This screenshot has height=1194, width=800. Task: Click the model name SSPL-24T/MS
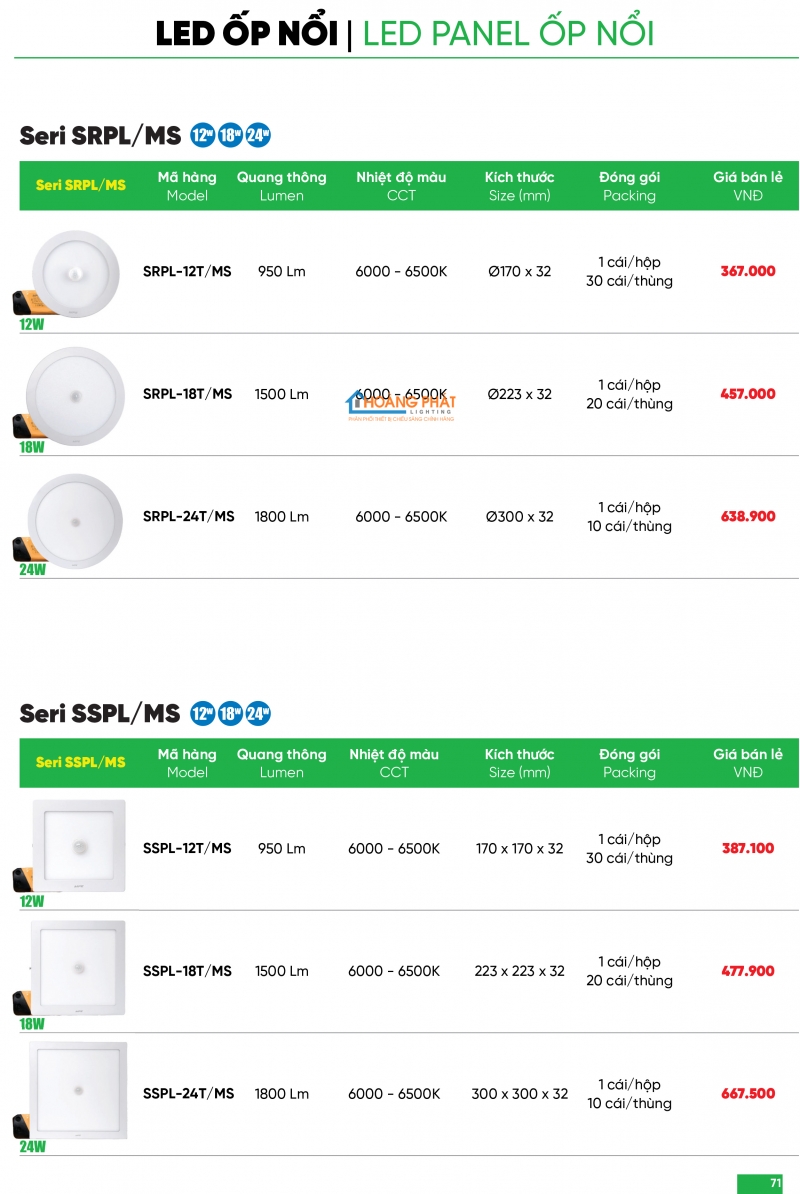point(188,1093)
